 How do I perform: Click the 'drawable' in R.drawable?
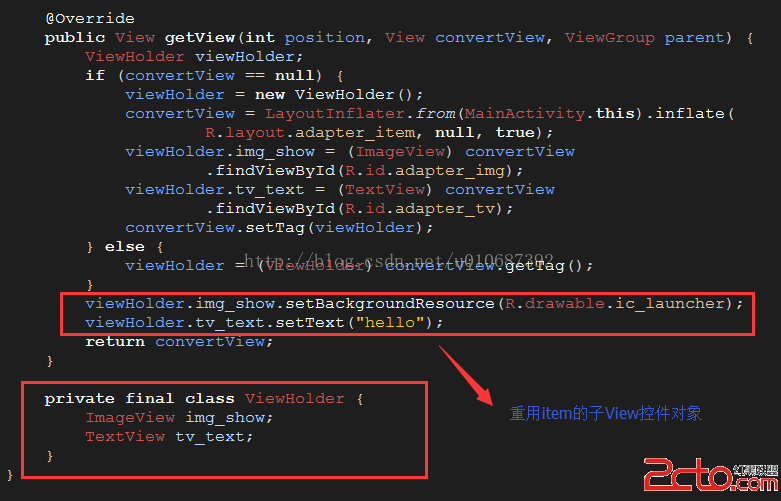pyautogui.click(x=565, y=304)
